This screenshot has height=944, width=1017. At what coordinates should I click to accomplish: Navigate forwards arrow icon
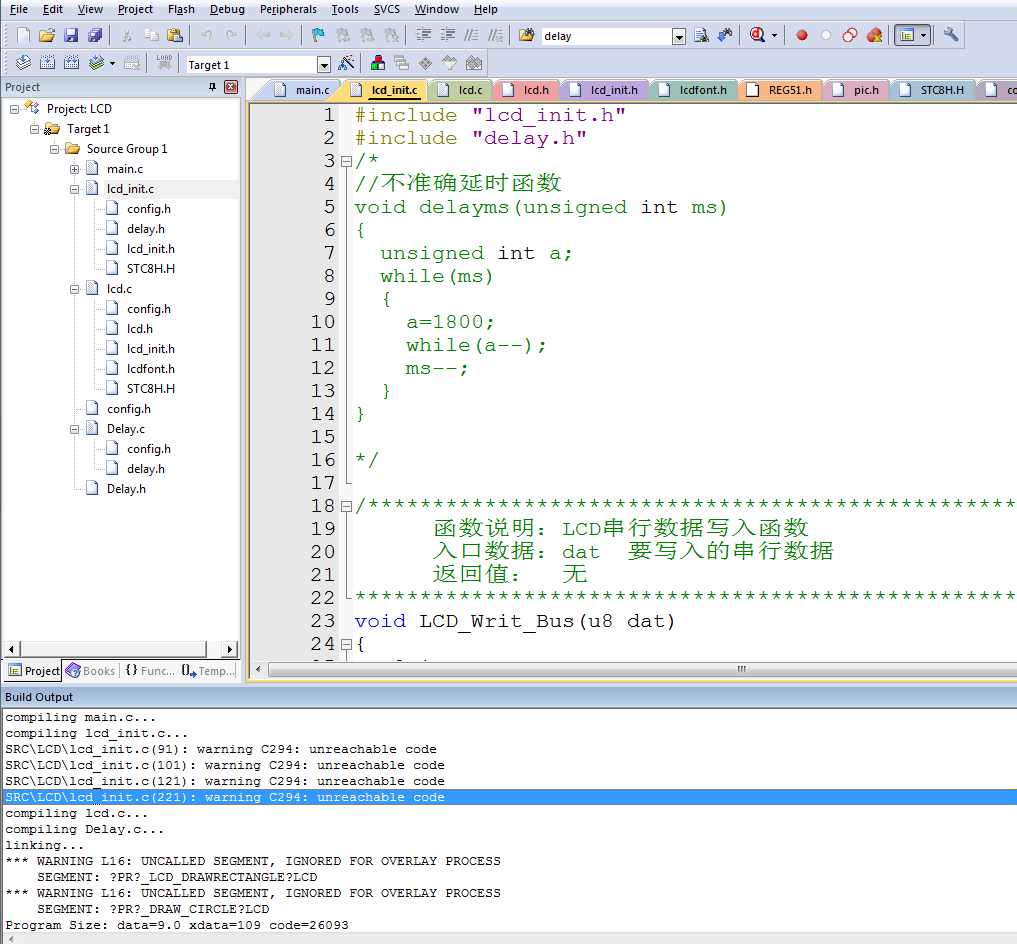pos(286,35)
